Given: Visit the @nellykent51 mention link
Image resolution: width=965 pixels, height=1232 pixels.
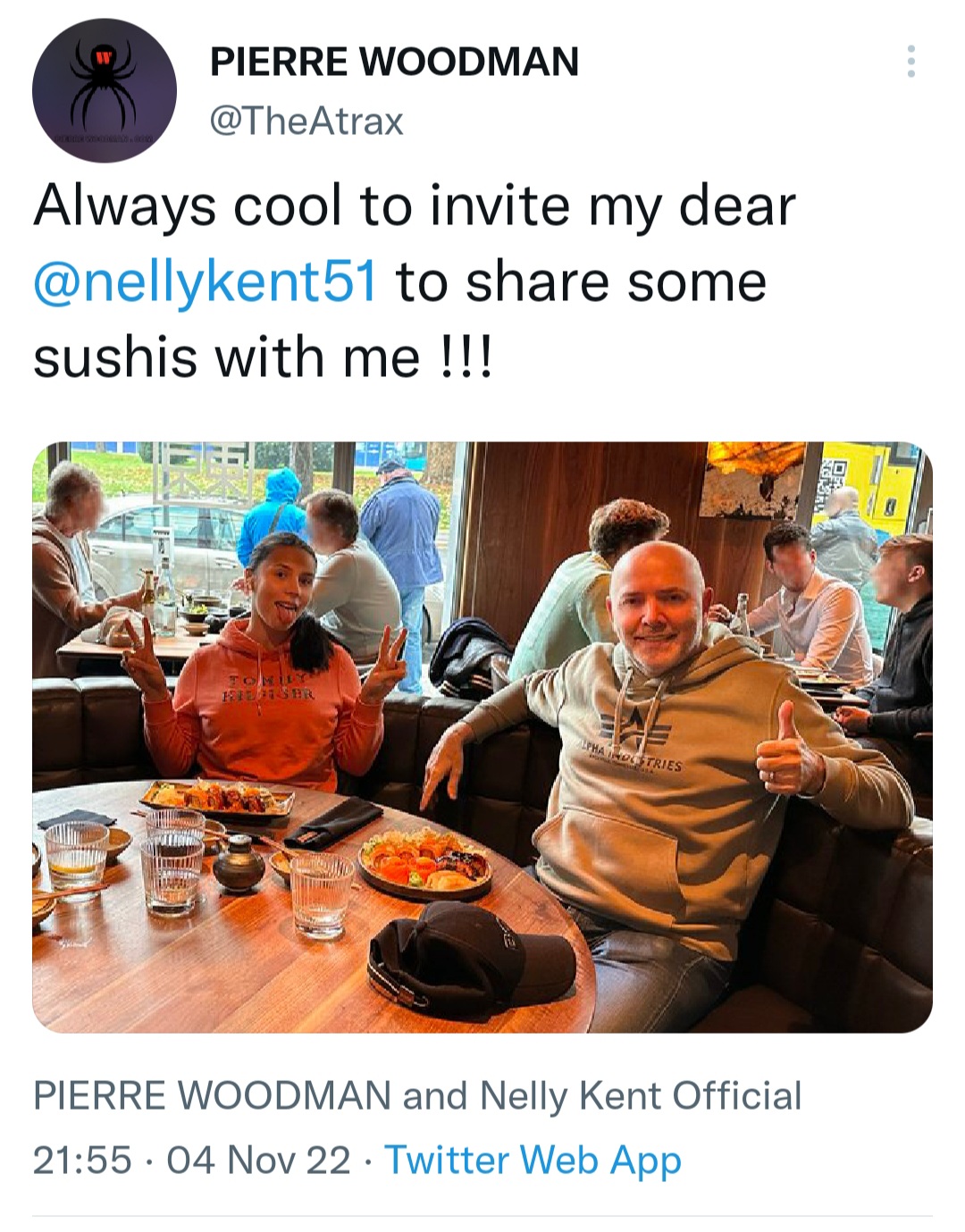Looking at the screenshot, I should (205, 281).
